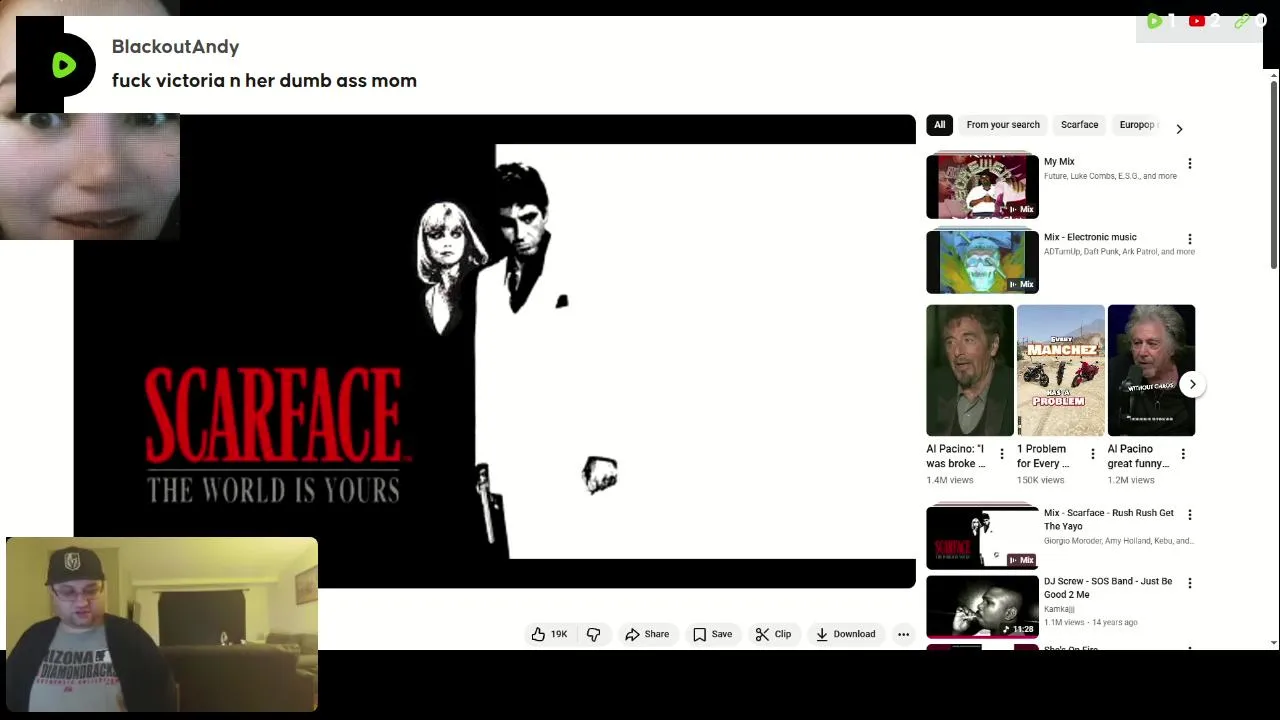Click "ADTurnUp, Daft Punk, Ark Patrol, and more"
Image resolution: width=1280 pixels, height=720 pixels.
click(x=1119, y=252)
